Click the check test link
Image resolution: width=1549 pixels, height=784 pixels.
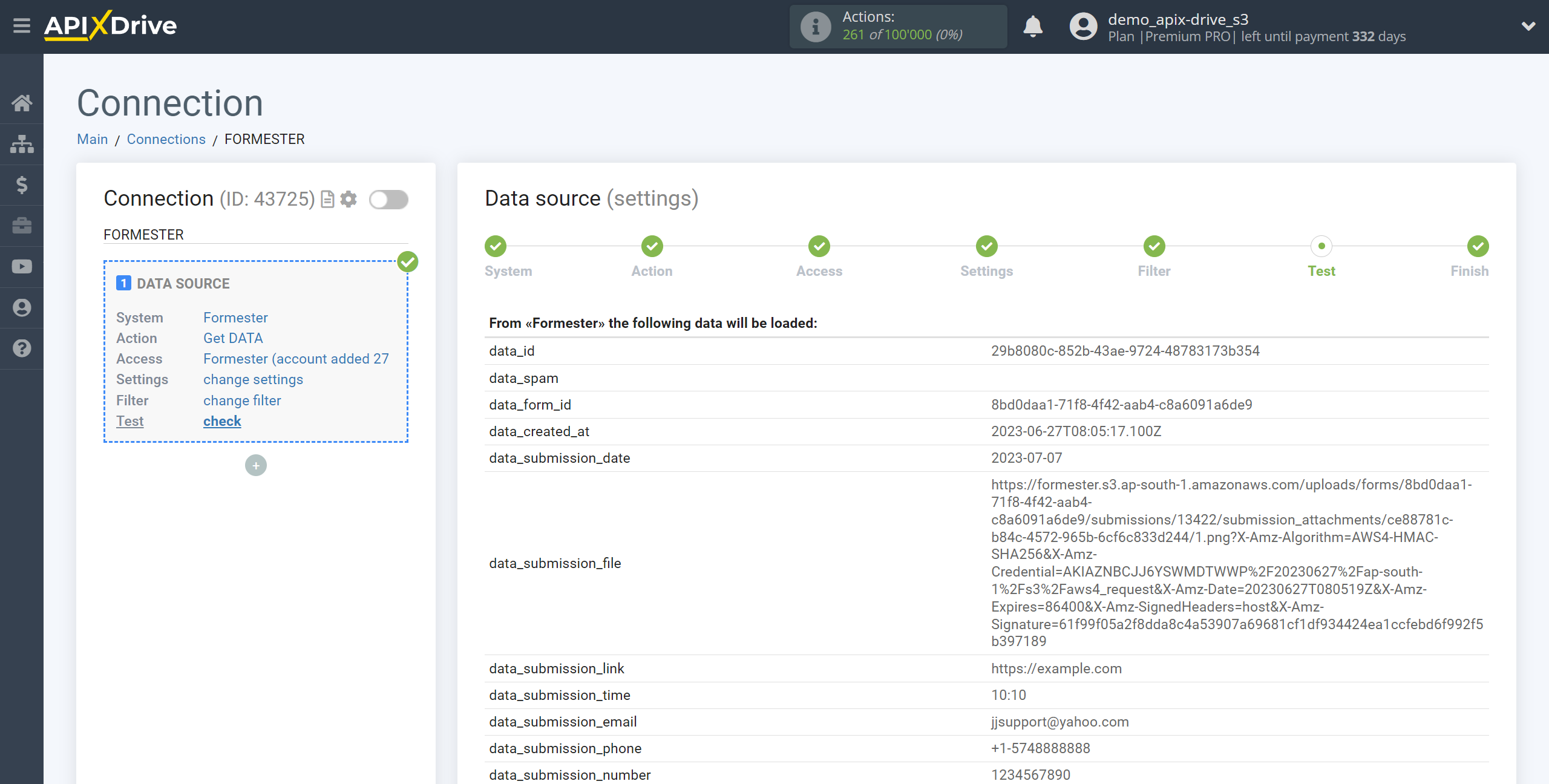[222, 421]
